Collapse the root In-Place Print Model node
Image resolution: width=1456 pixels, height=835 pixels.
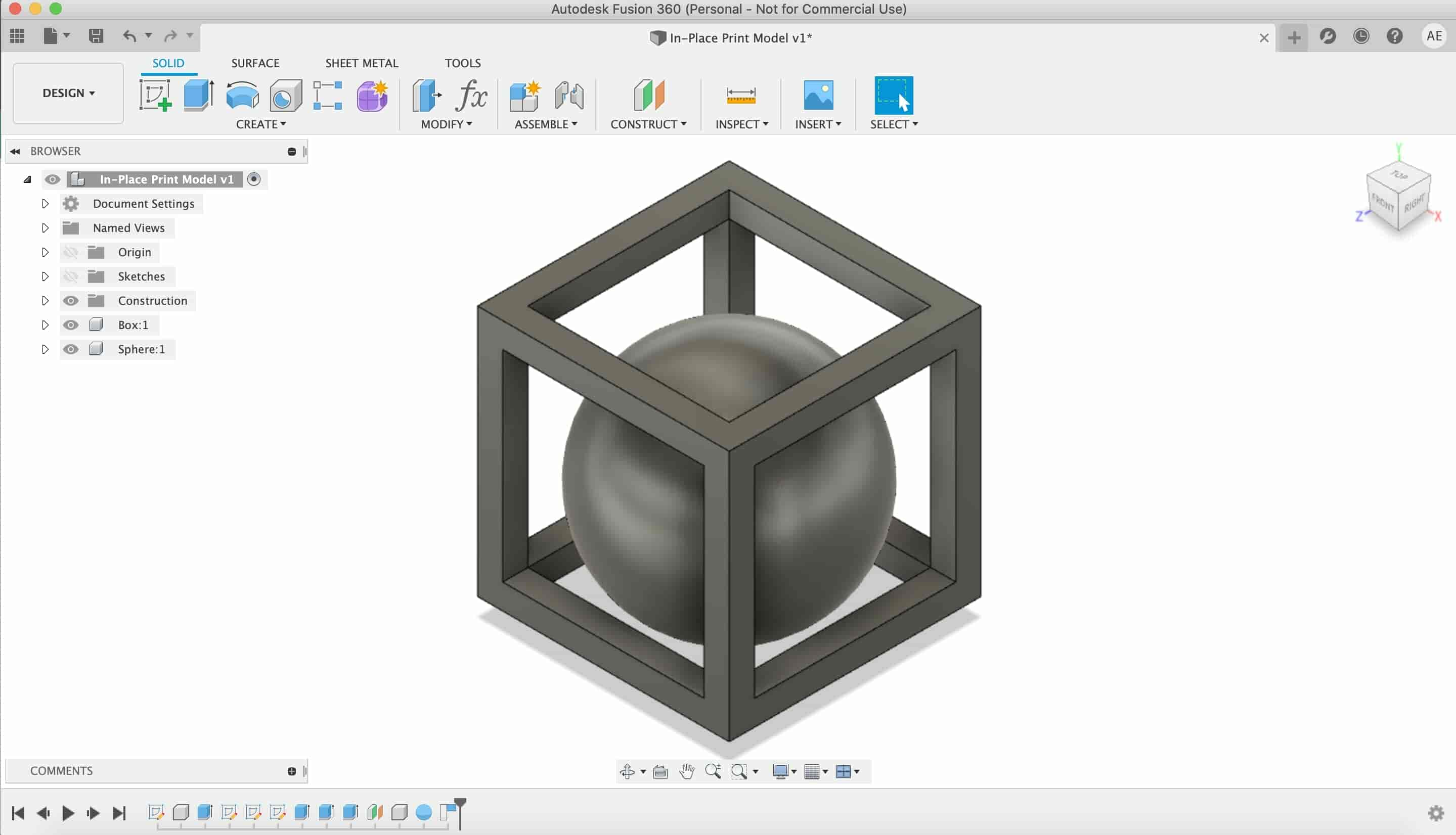click(27, 179)
